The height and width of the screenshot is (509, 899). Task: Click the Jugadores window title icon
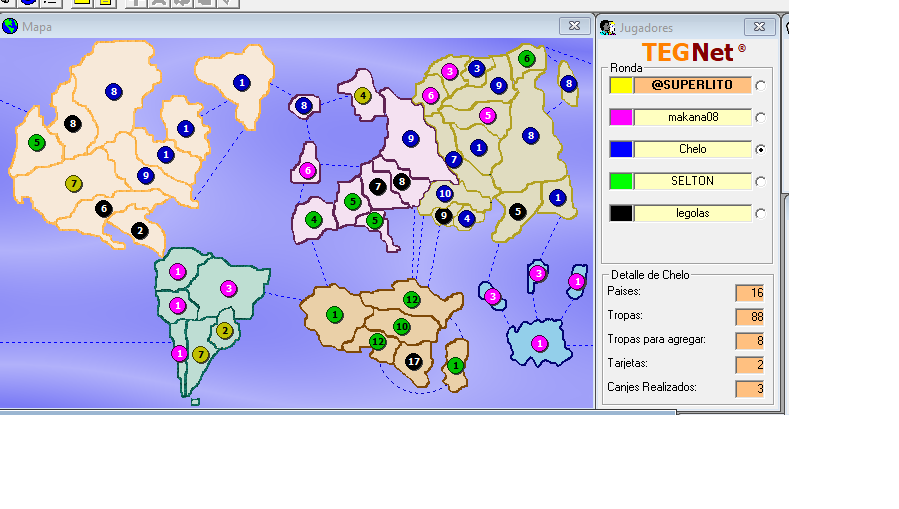pyautogui.click(x=607, y=27)
